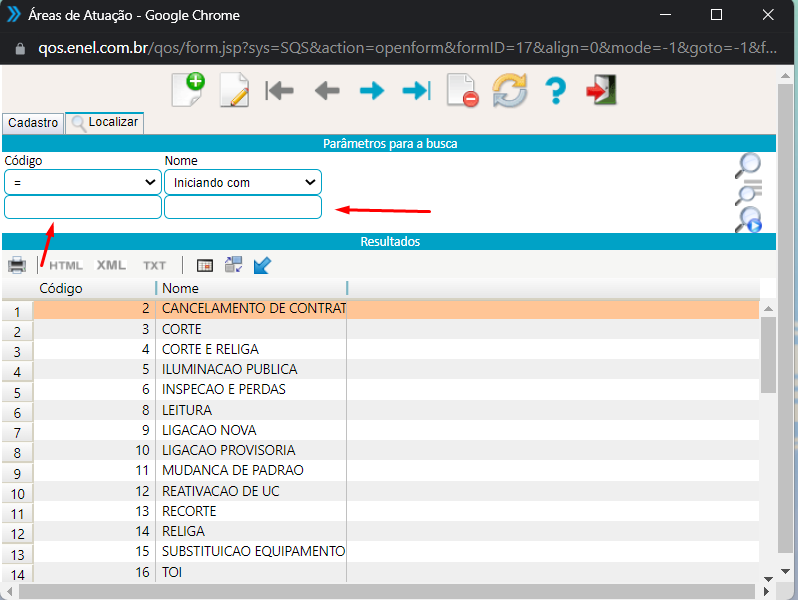Open the Código operator dropdown
The width and height of the screenshot is (798, 600).
(x=83, y=182)
